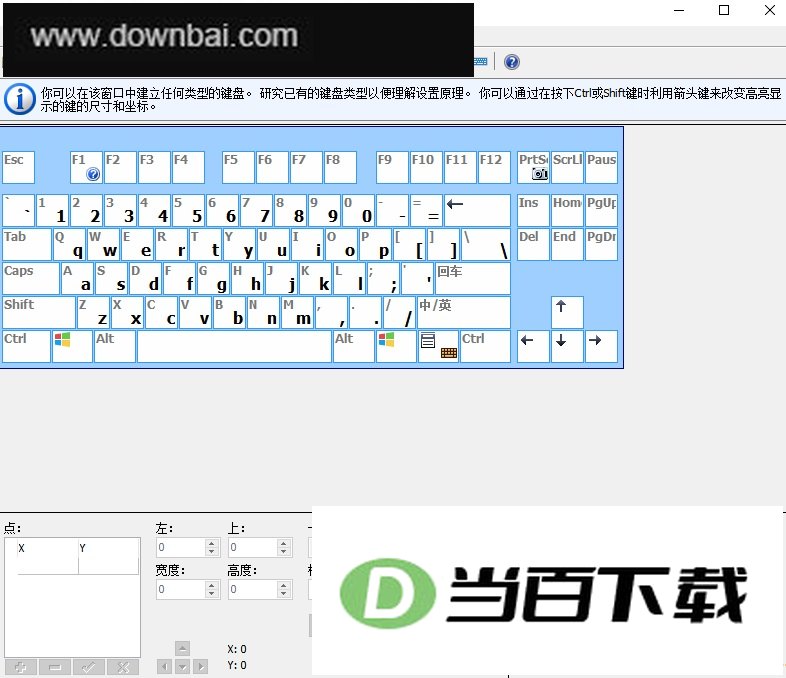Click the cancel X button under points list
This screenshot has height=678, width=786.
123,667
